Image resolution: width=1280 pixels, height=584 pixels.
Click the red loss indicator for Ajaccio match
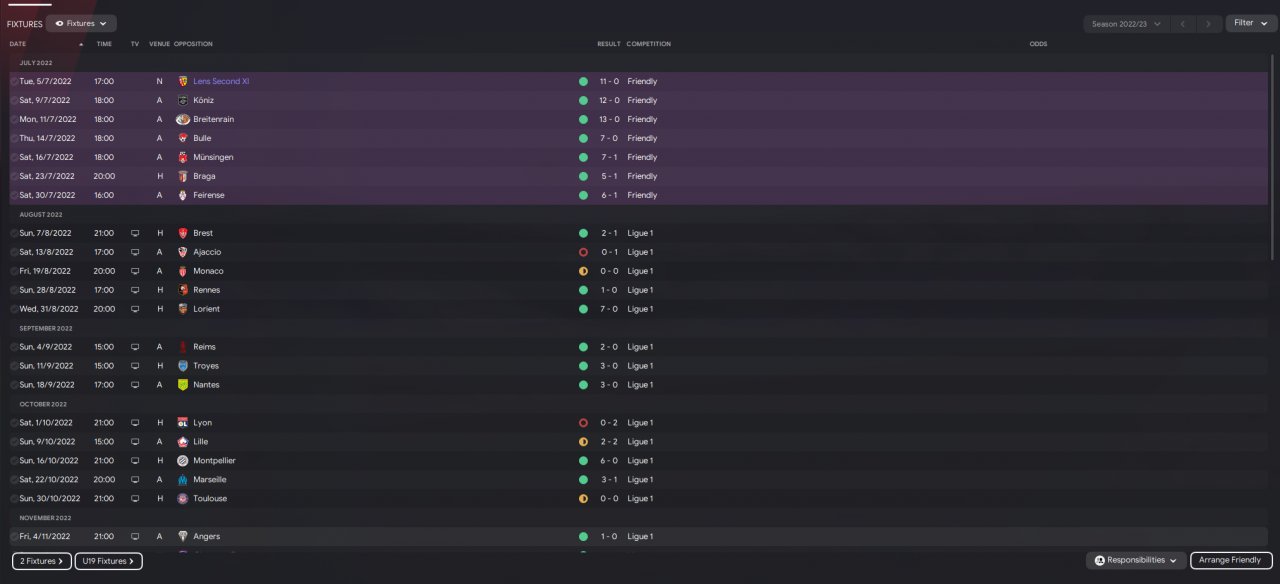pos(583,252)
